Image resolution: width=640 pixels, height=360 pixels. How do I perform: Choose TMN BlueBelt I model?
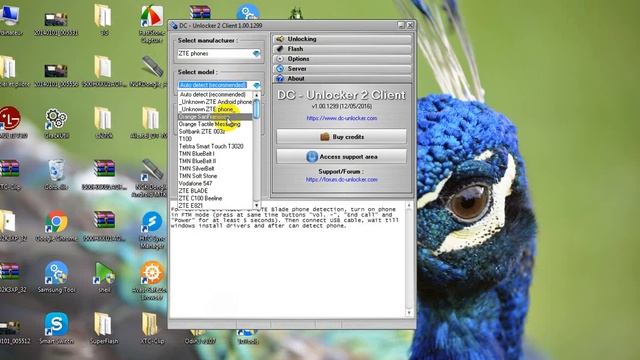click(x=215, y=154)
